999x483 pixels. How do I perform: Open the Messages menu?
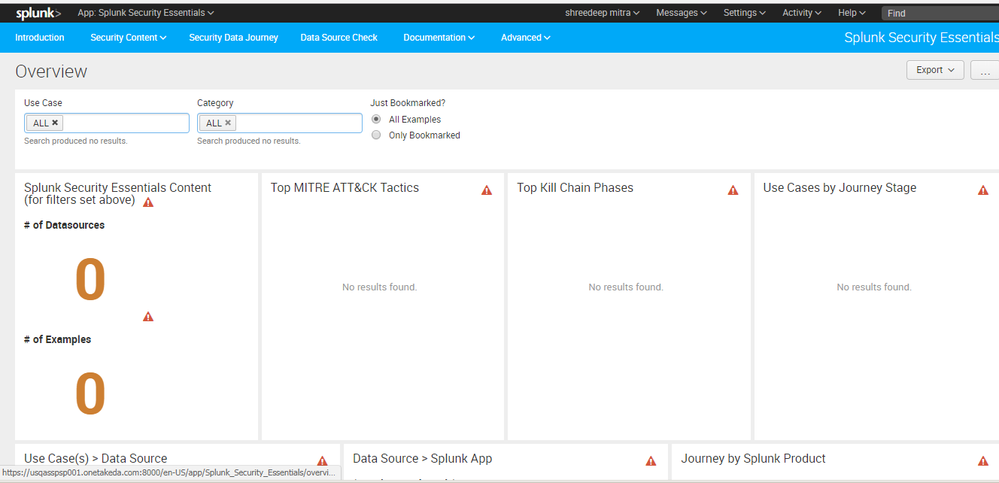(x=681, y=13)
